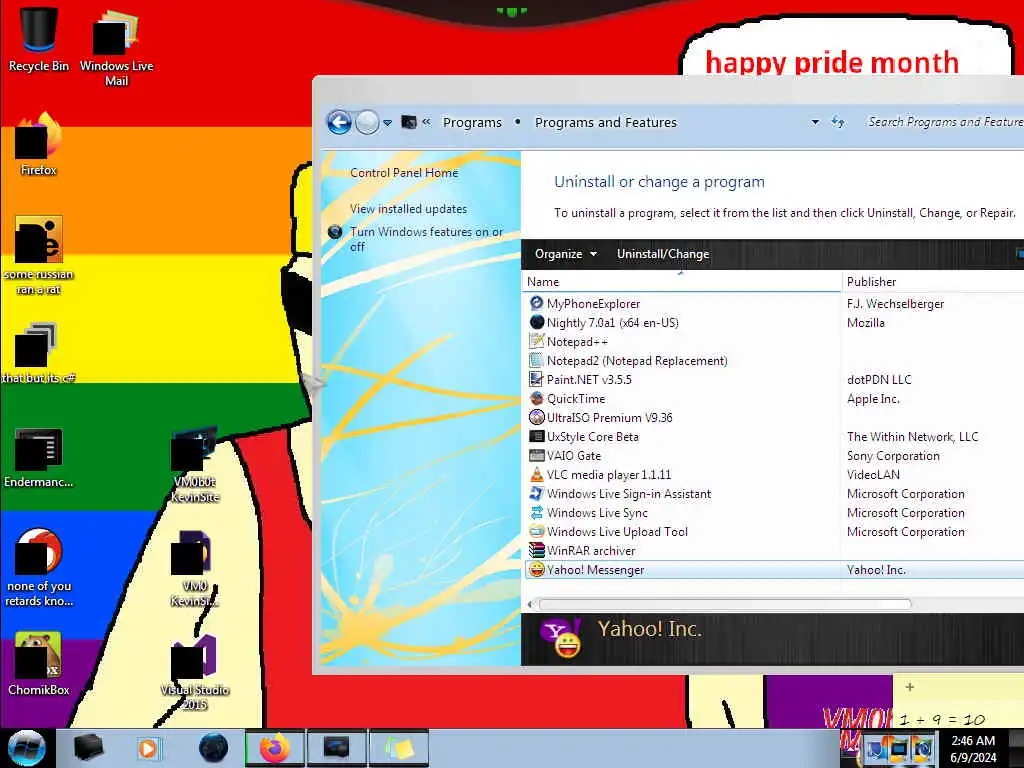Screen dimensions: 1024x768
Task: Click in the Search Programs and Features box
Action: [x=944, y=121]
